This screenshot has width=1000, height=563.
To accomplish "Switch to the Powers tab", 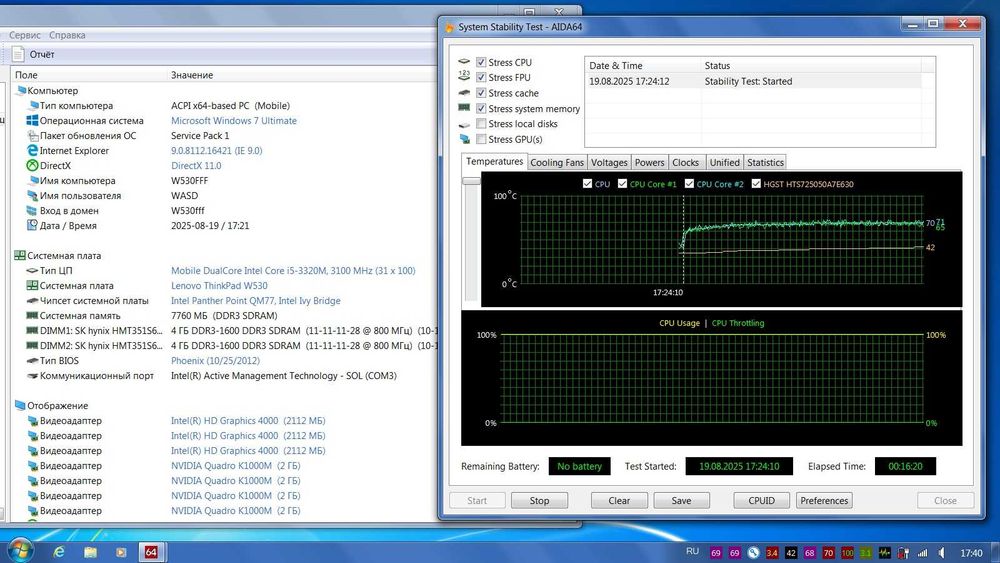I will pyautogui.click(x=650, y=163).
